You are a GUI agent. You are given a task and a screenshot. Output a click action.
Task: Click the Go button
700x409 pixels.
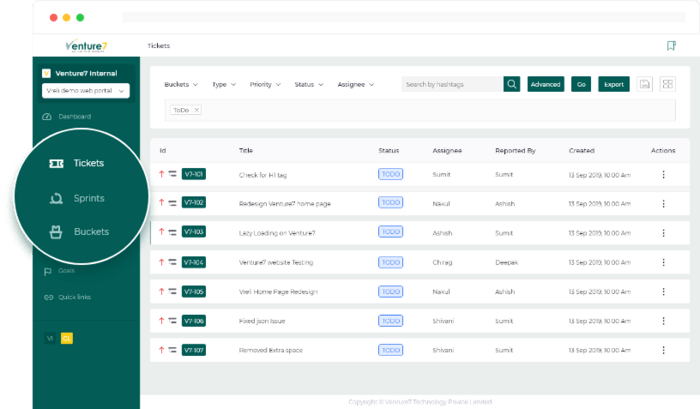point(581,84)
